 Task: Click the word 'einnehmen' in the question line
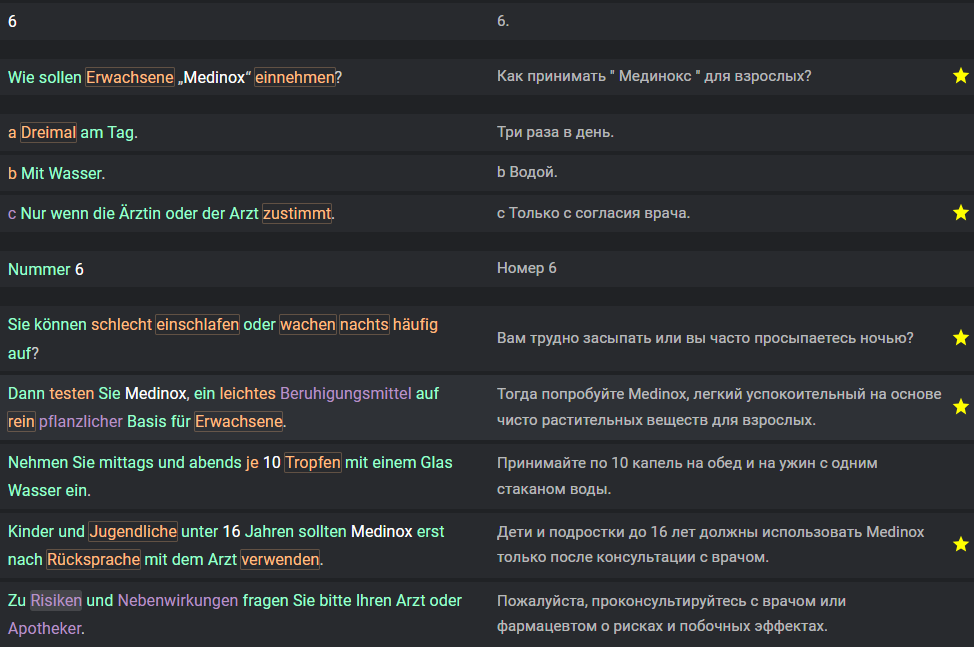pos(295,77)
